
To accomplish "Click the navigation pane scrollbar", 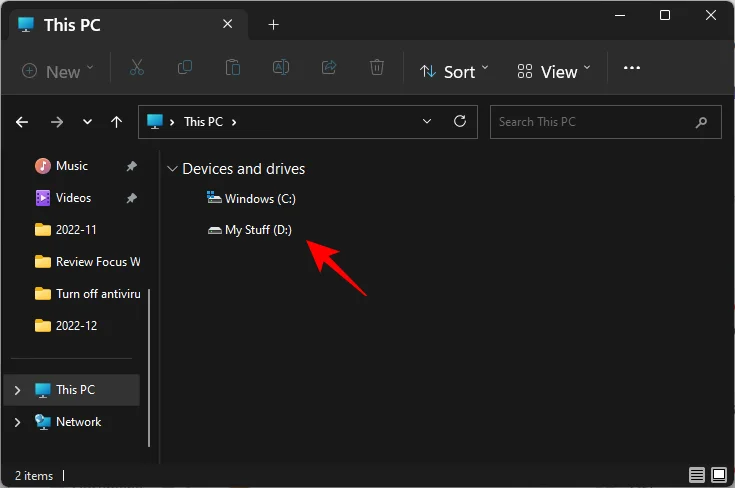I will [x=149, y=368].
